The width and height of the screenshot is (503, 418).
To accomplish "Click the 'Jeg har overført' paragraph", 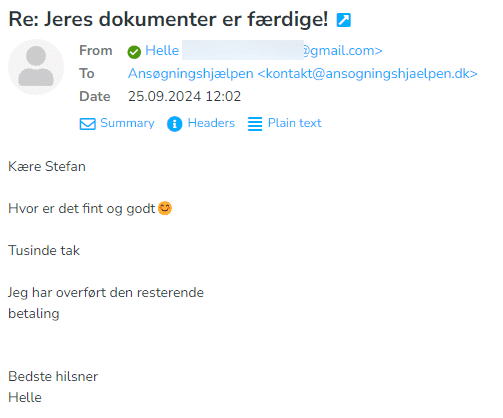I will click(x=106, y=303).
